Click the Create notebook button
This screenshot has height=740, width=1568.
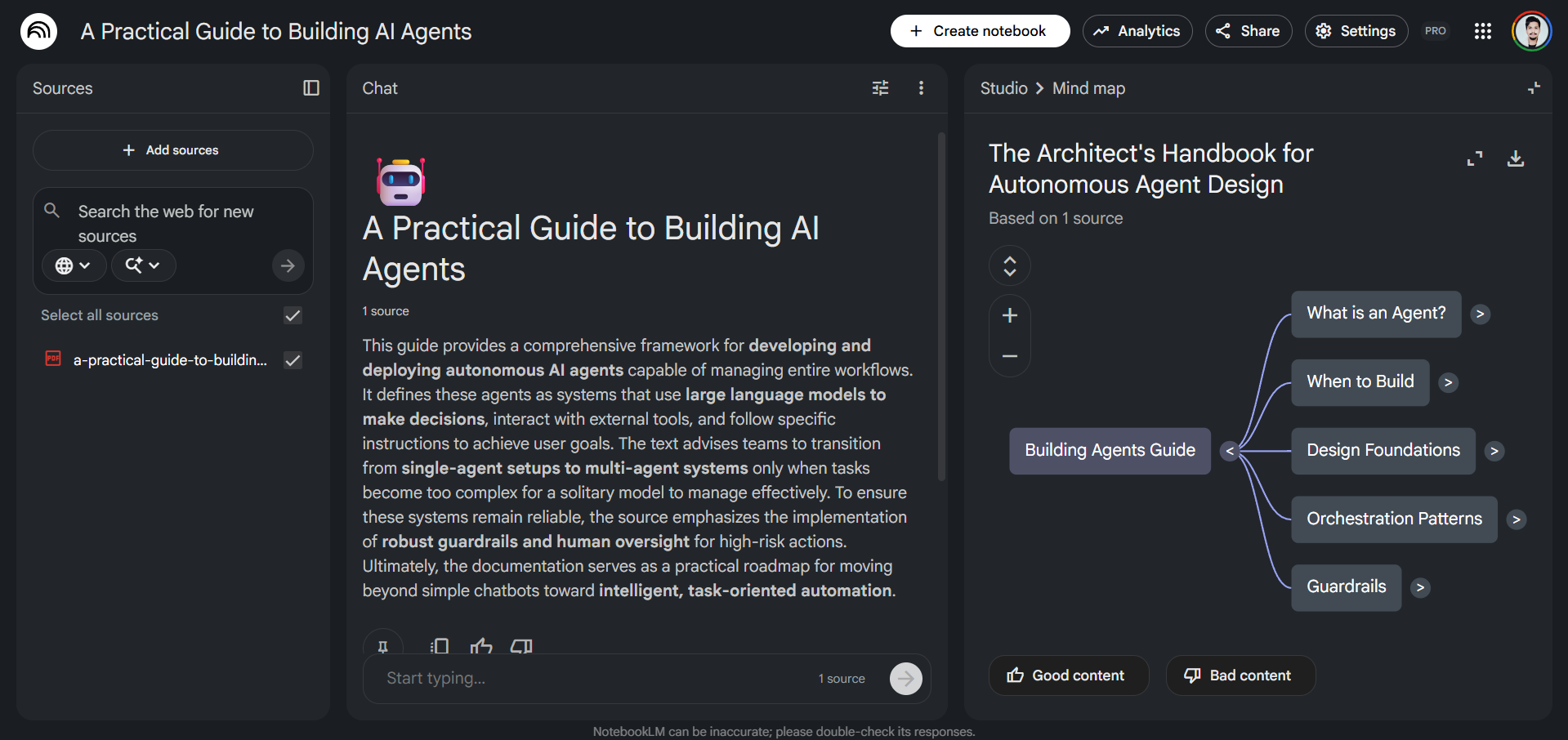980,31
